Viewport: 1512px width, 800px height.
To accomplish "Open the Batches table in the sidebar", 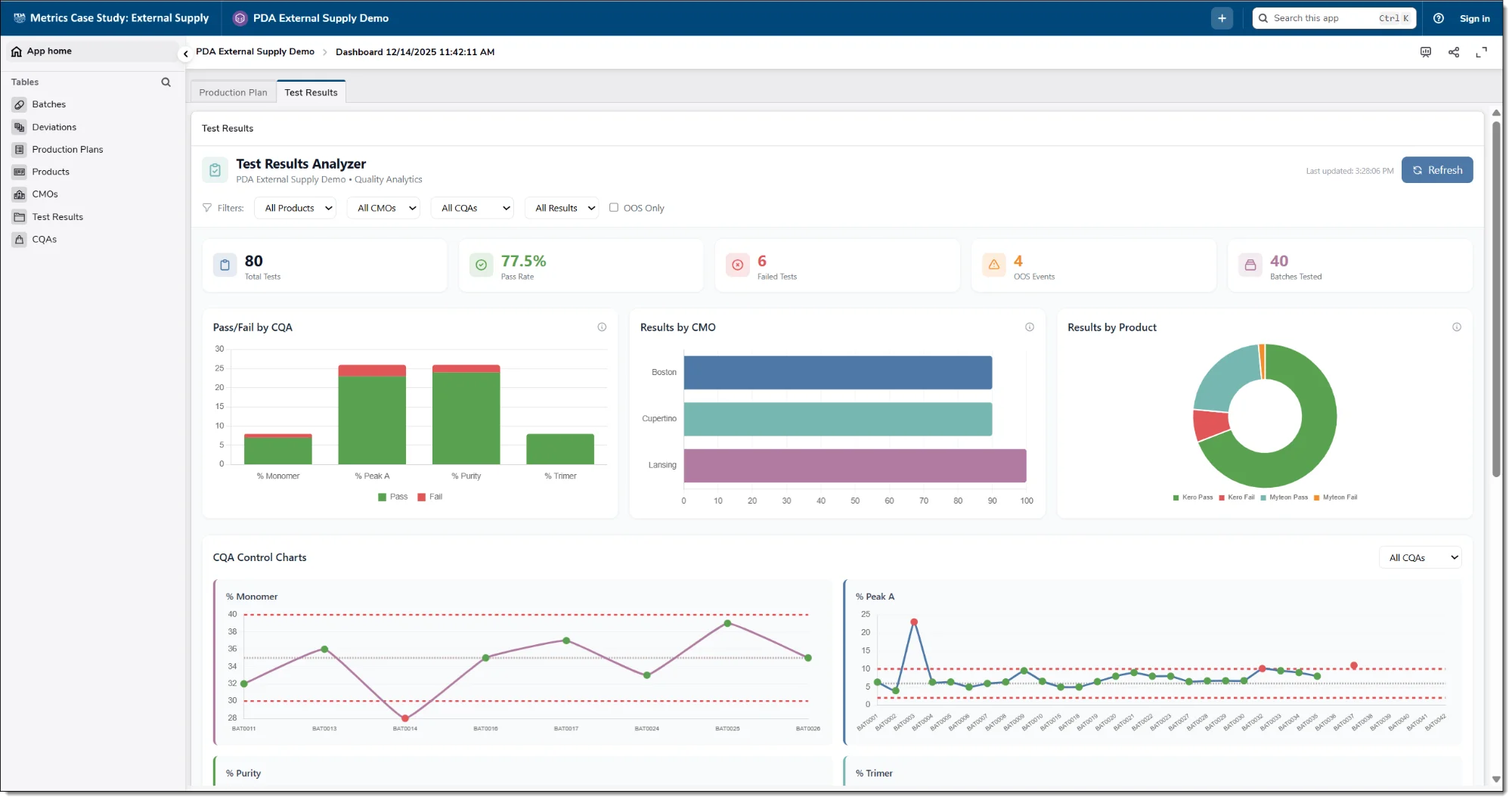I will (48, 104).
